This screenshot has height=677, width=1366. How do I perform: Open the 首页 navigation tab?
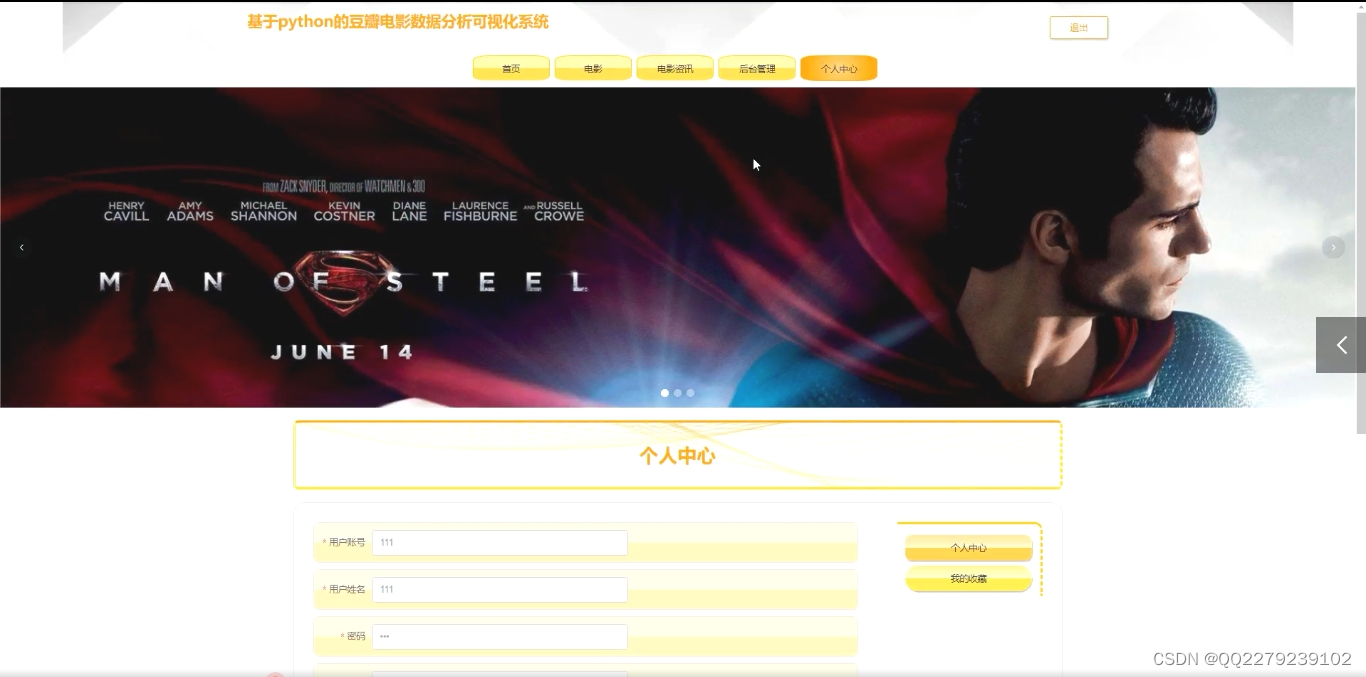pyautogui.click(x=511, y=68)
